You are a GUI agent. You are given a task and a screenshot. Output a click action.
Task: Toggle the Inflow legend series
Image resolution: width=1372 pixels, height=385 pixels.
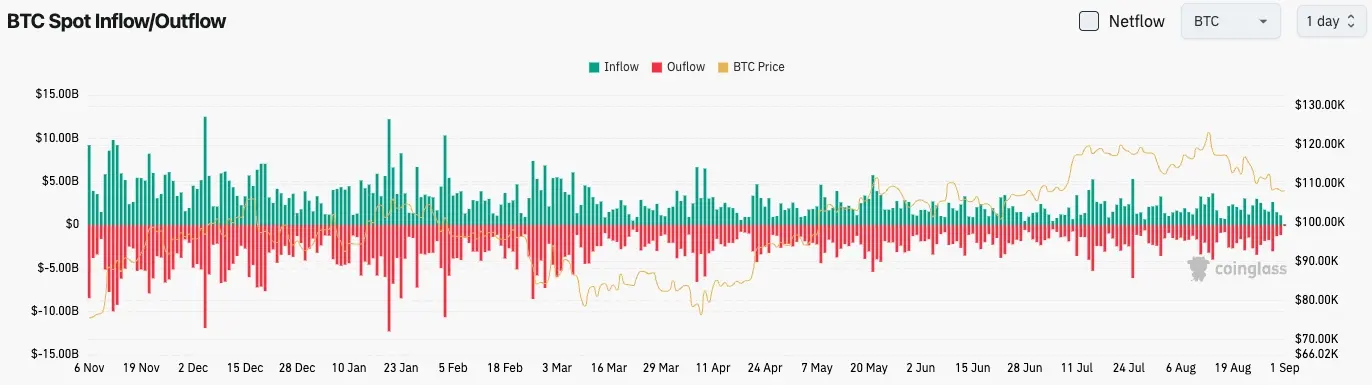pyautogui.click(x=614, y=67)
